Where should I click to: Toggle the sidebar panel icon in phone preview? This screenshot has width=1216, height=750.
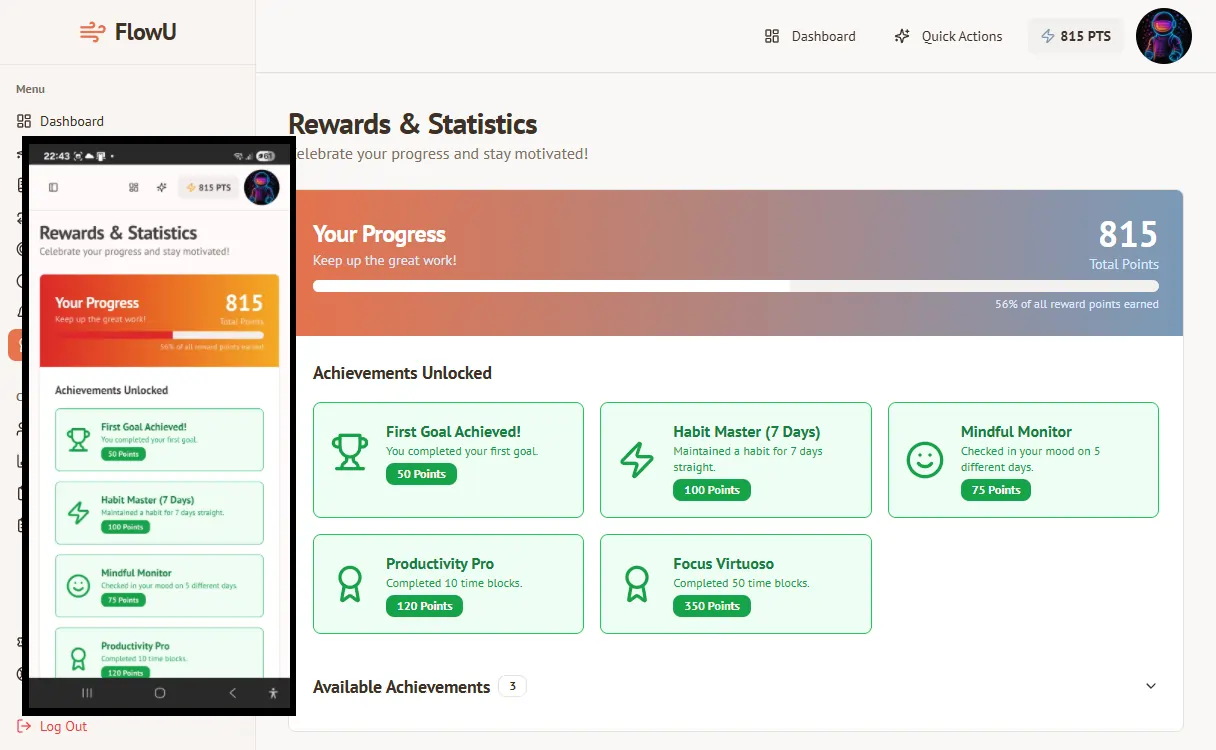click(x=53, y=187)
